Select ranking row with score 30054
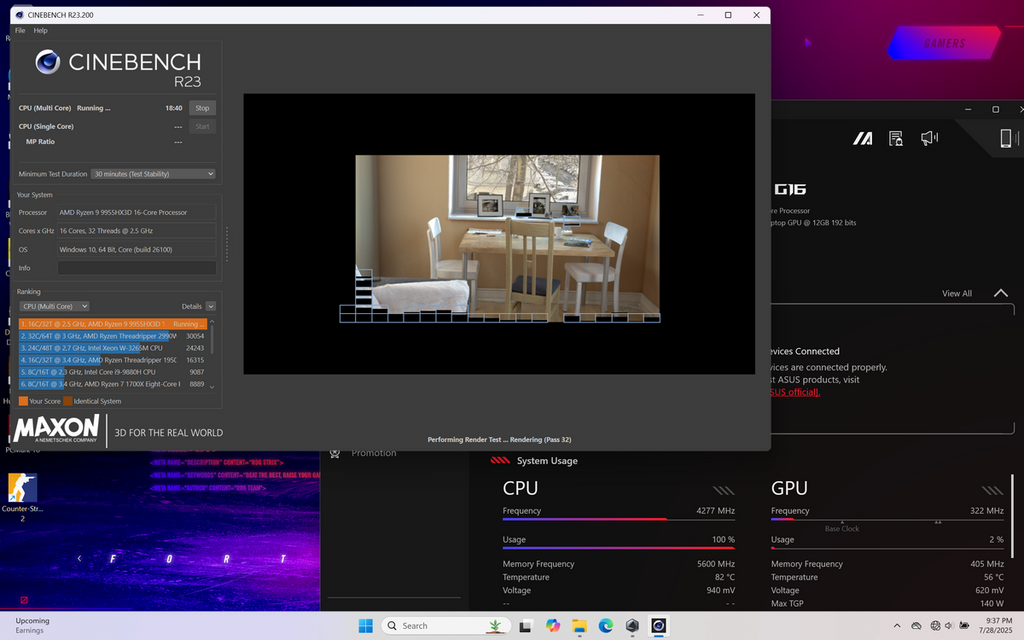 pos(112,336)
